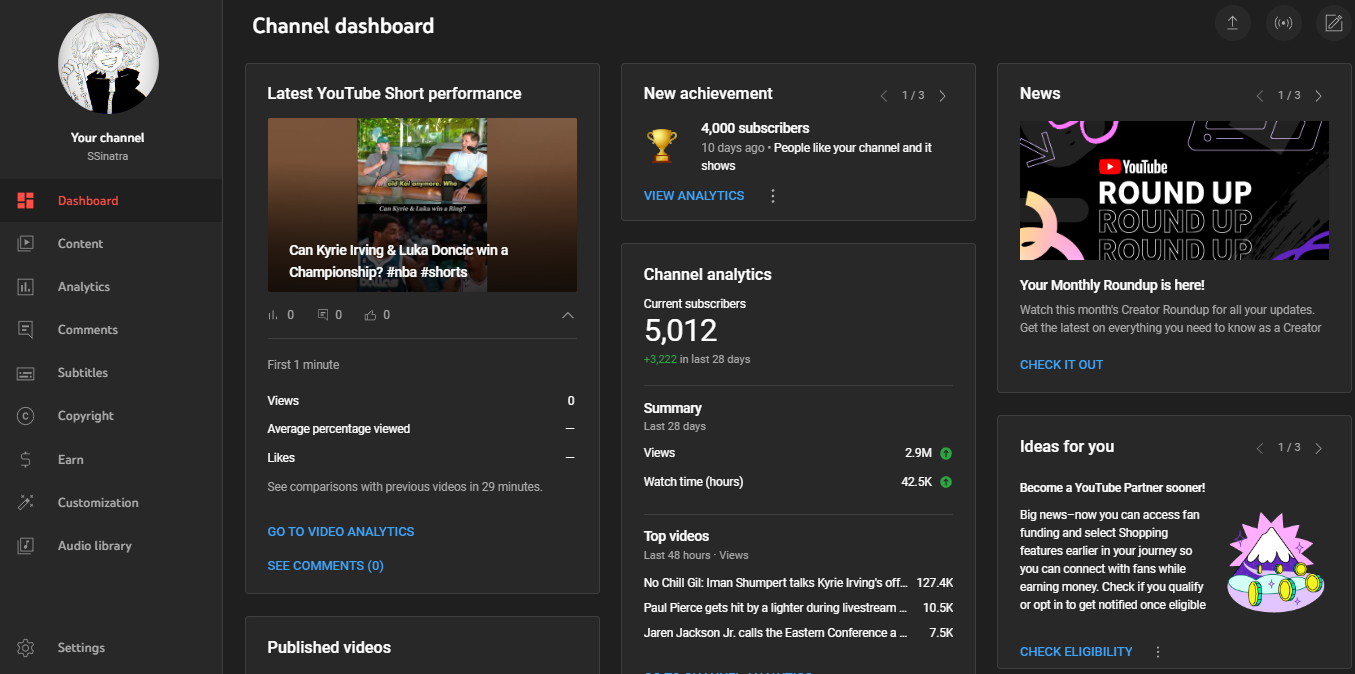Click VIEW ANALYTICS in achievement card

694,196
